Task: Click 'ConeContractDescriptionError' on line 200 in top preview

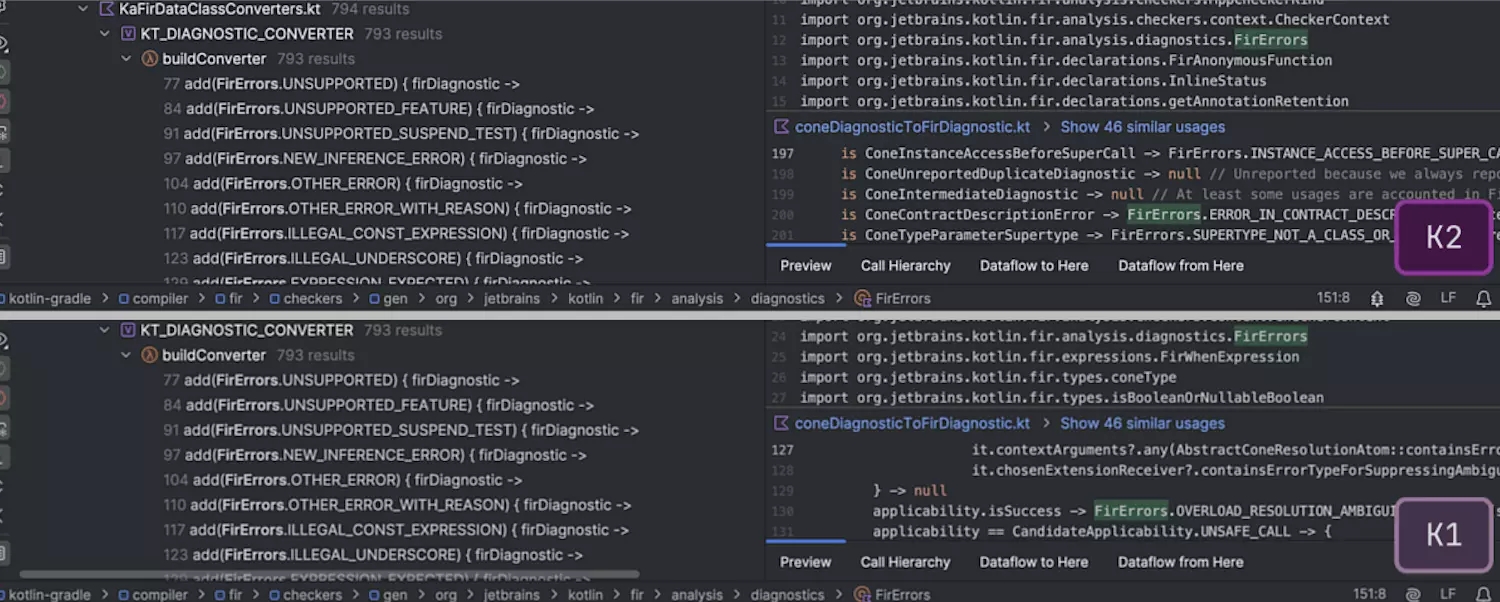Action: [x=980, y=215]
